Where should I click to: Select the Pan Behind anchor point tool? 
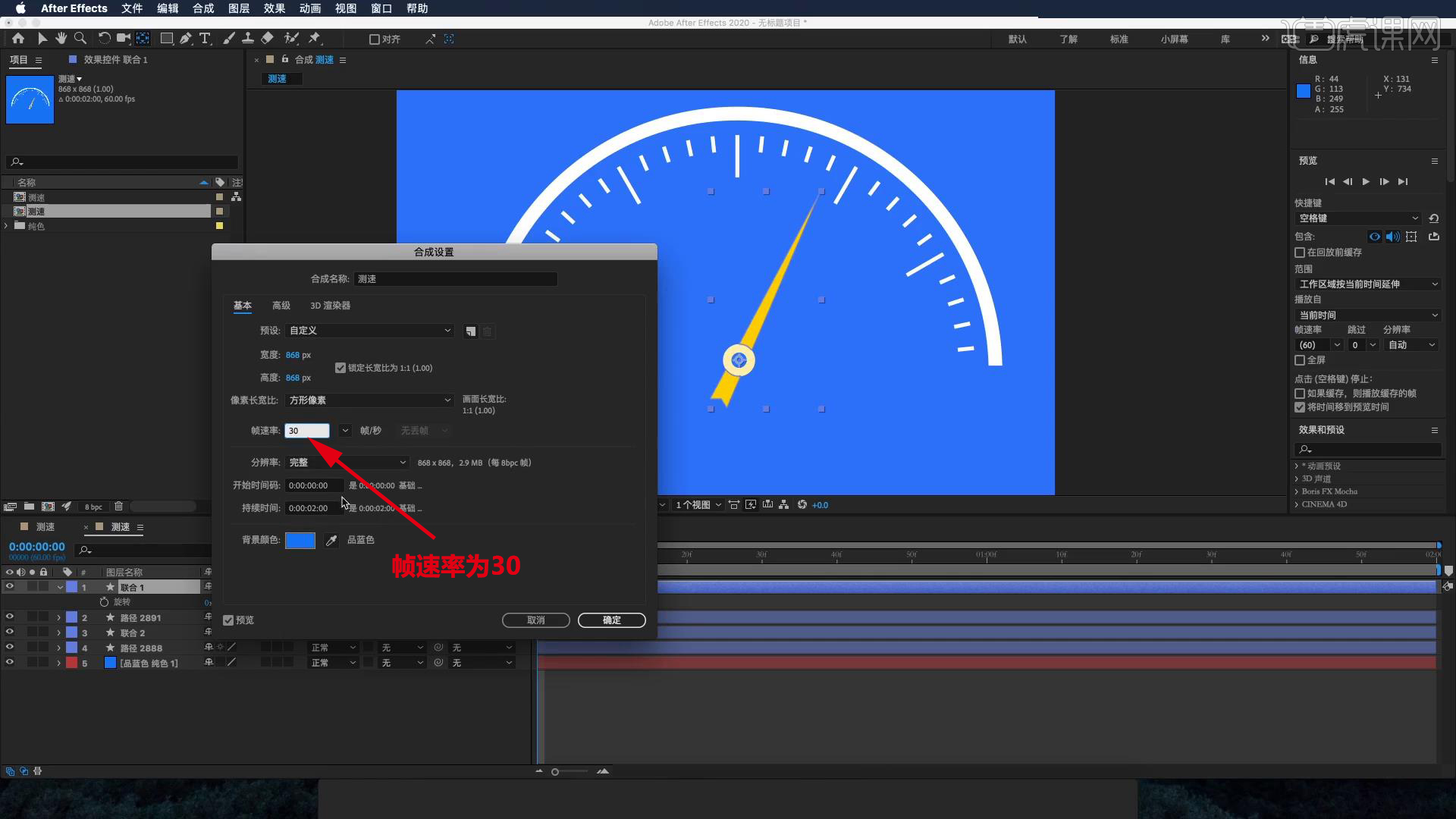coord(143,39)
